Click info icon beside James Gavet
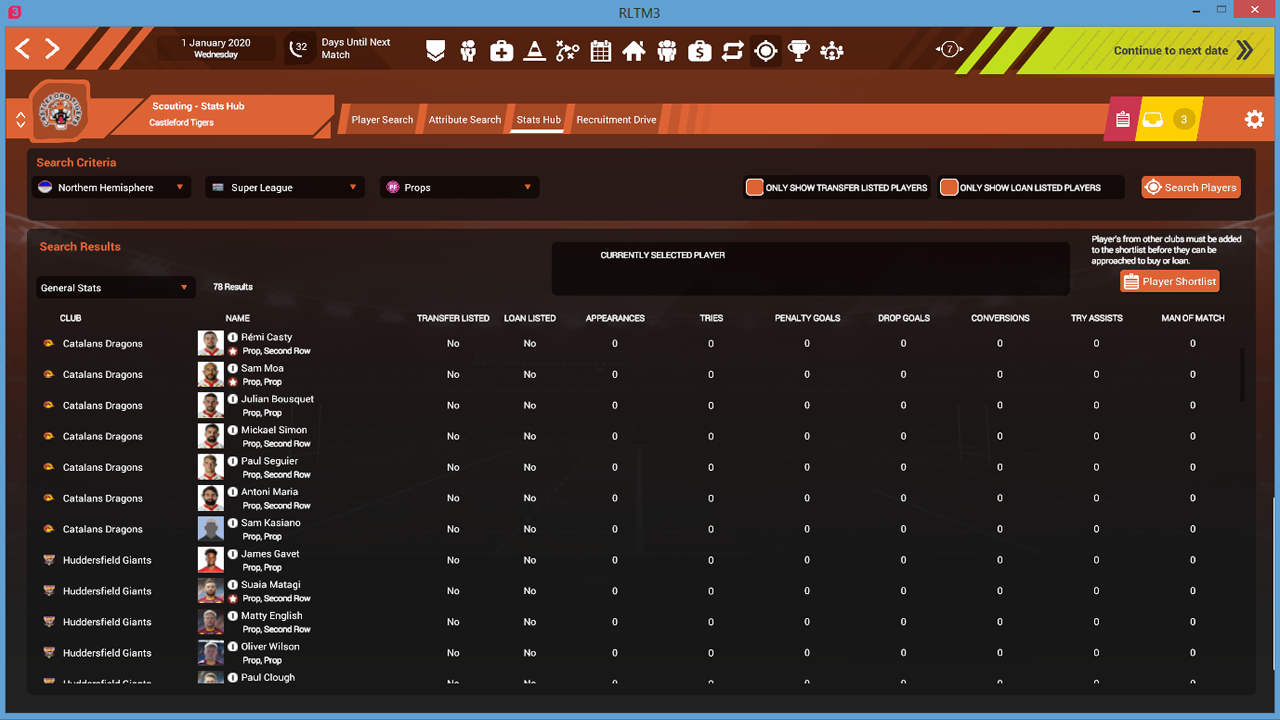This screenshot has height=720, width=1280. point(233,554)
